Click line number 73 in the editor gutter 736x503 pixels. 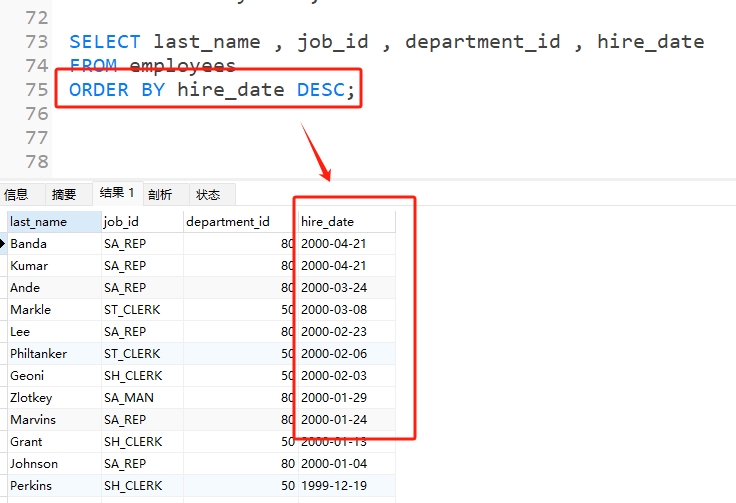point(36,42)
